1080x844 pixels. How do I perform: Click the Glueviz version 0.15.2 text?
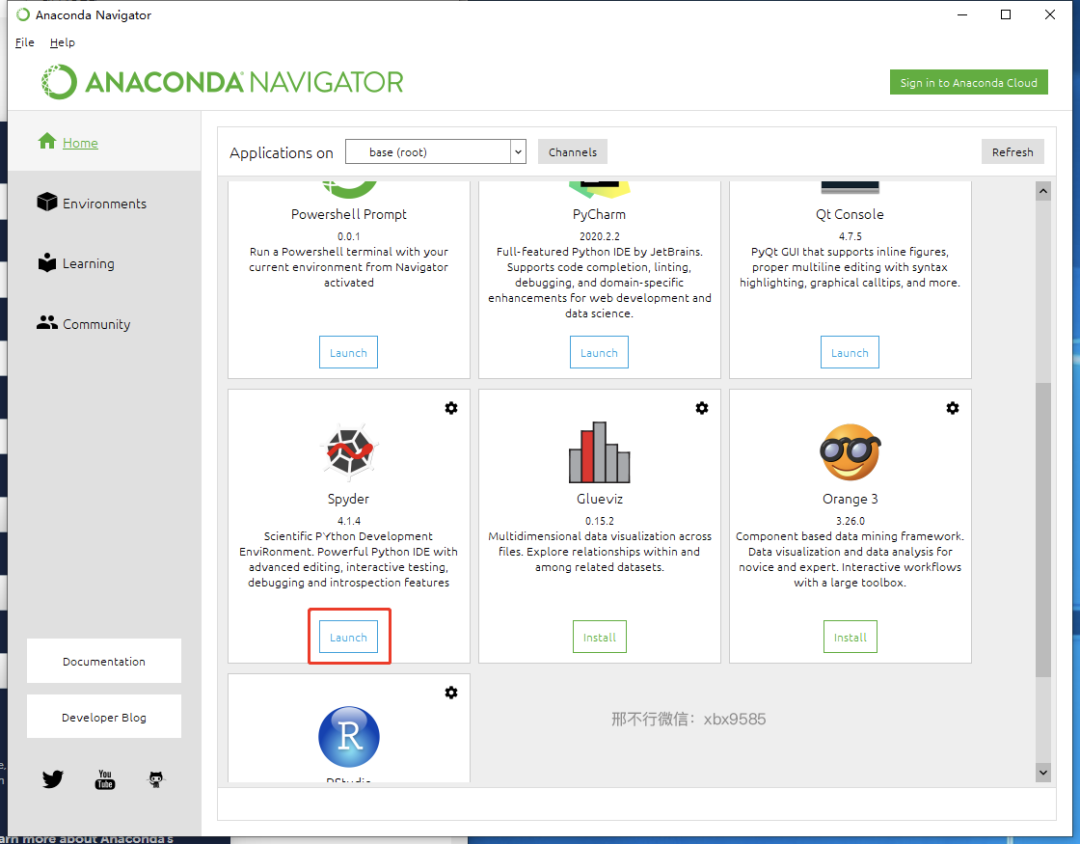(599, 521)
